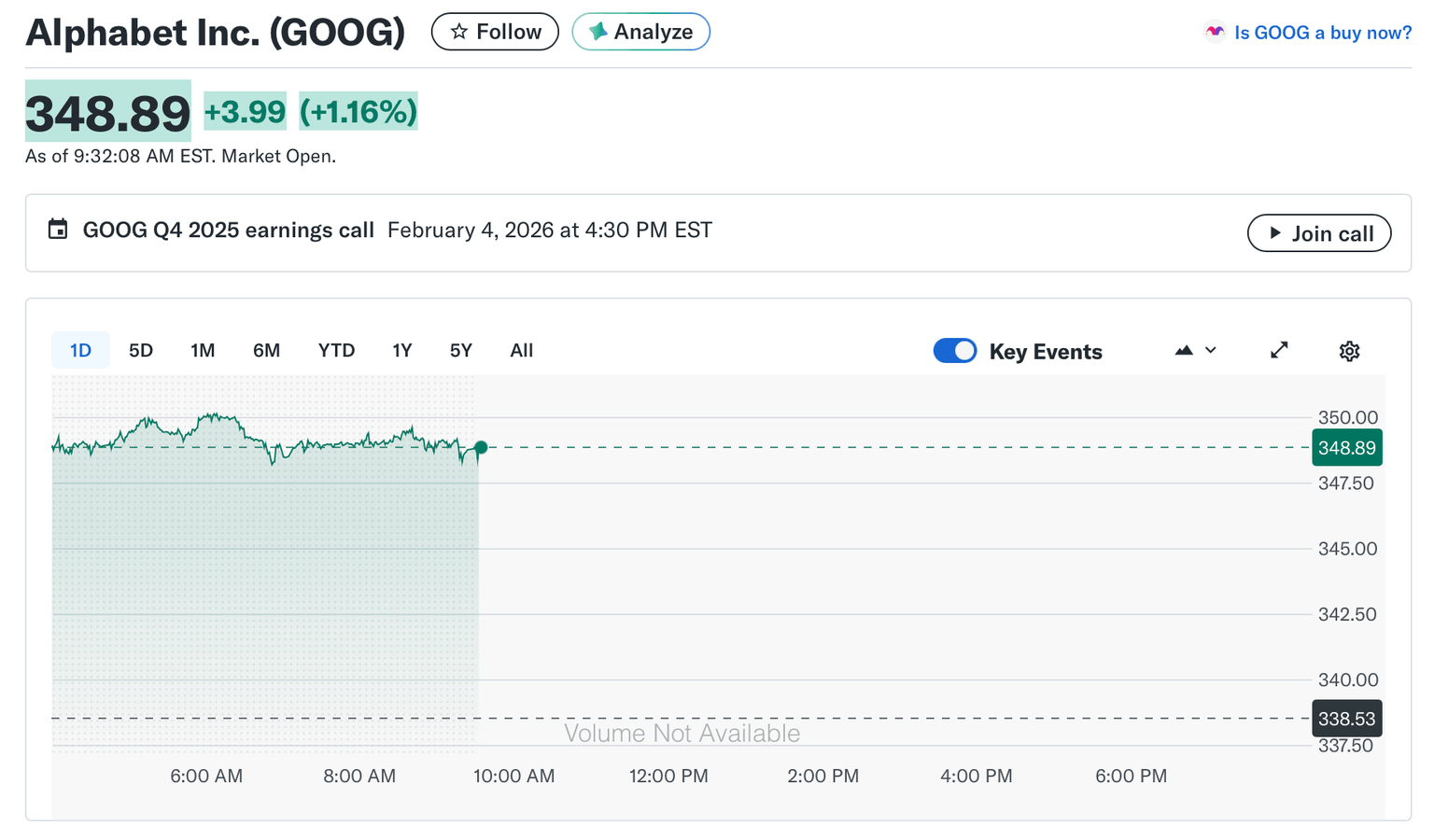Viewport: 1434px width, 840px height.
Task: Click the Analyze sparkle button
Action: tap(640, 32)
